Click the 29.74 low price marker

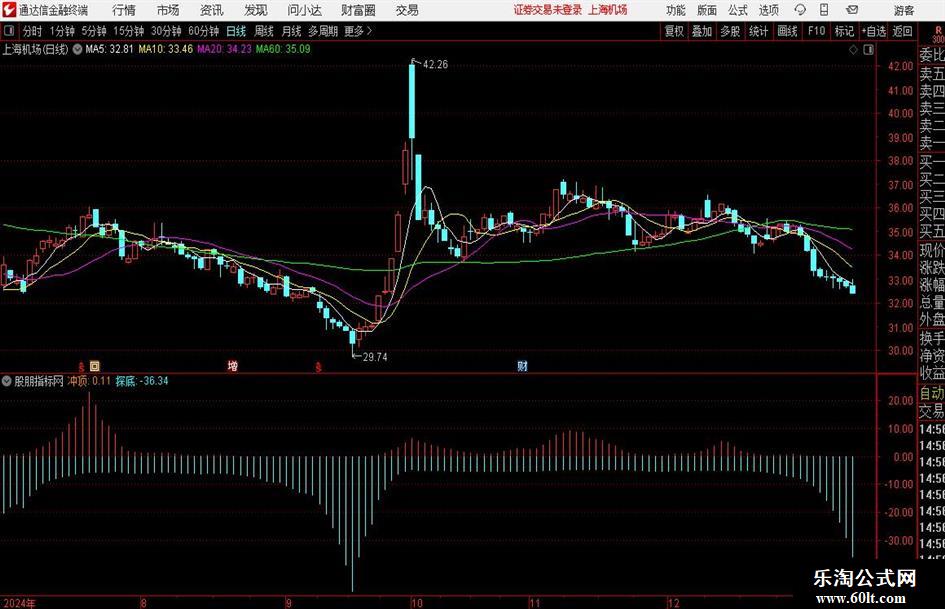pyautogui.click(x=375, y=357)
